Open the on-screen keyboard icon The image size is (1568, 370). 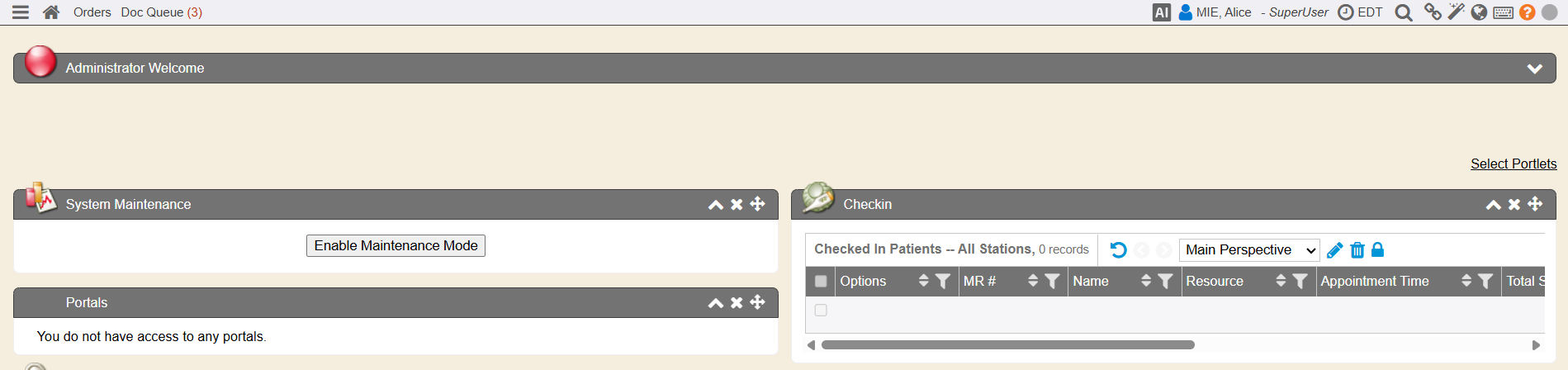1503,12
